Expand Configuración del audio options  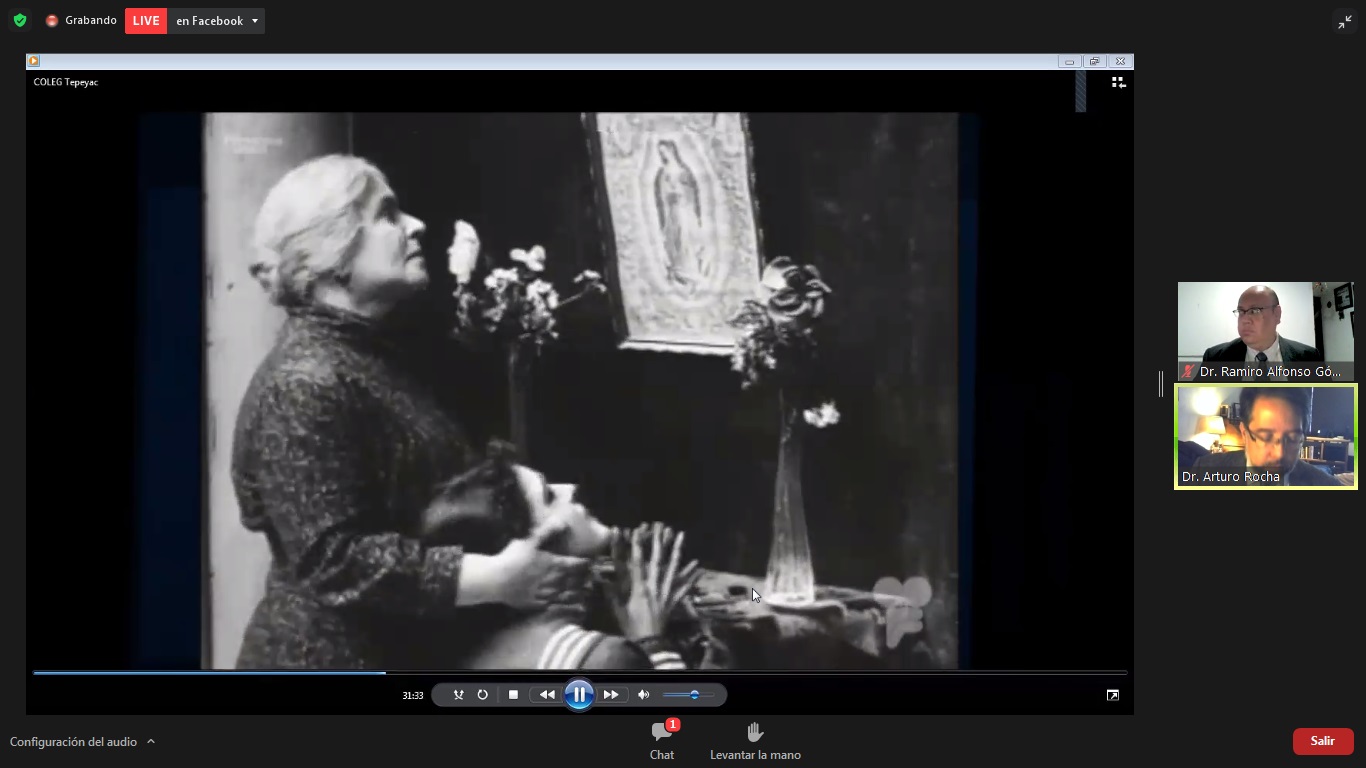tap(151, 741)
